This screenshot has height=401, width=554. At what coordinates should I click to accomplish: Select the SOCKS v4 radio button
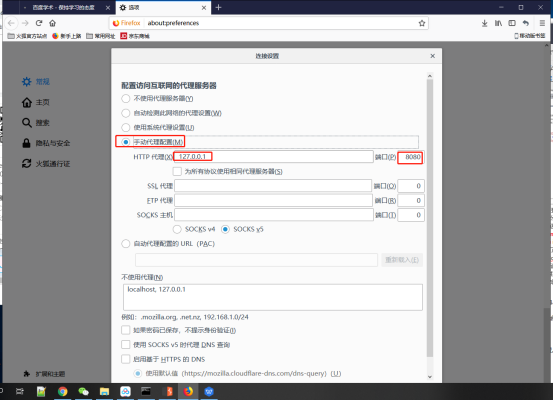click(177, 229)
